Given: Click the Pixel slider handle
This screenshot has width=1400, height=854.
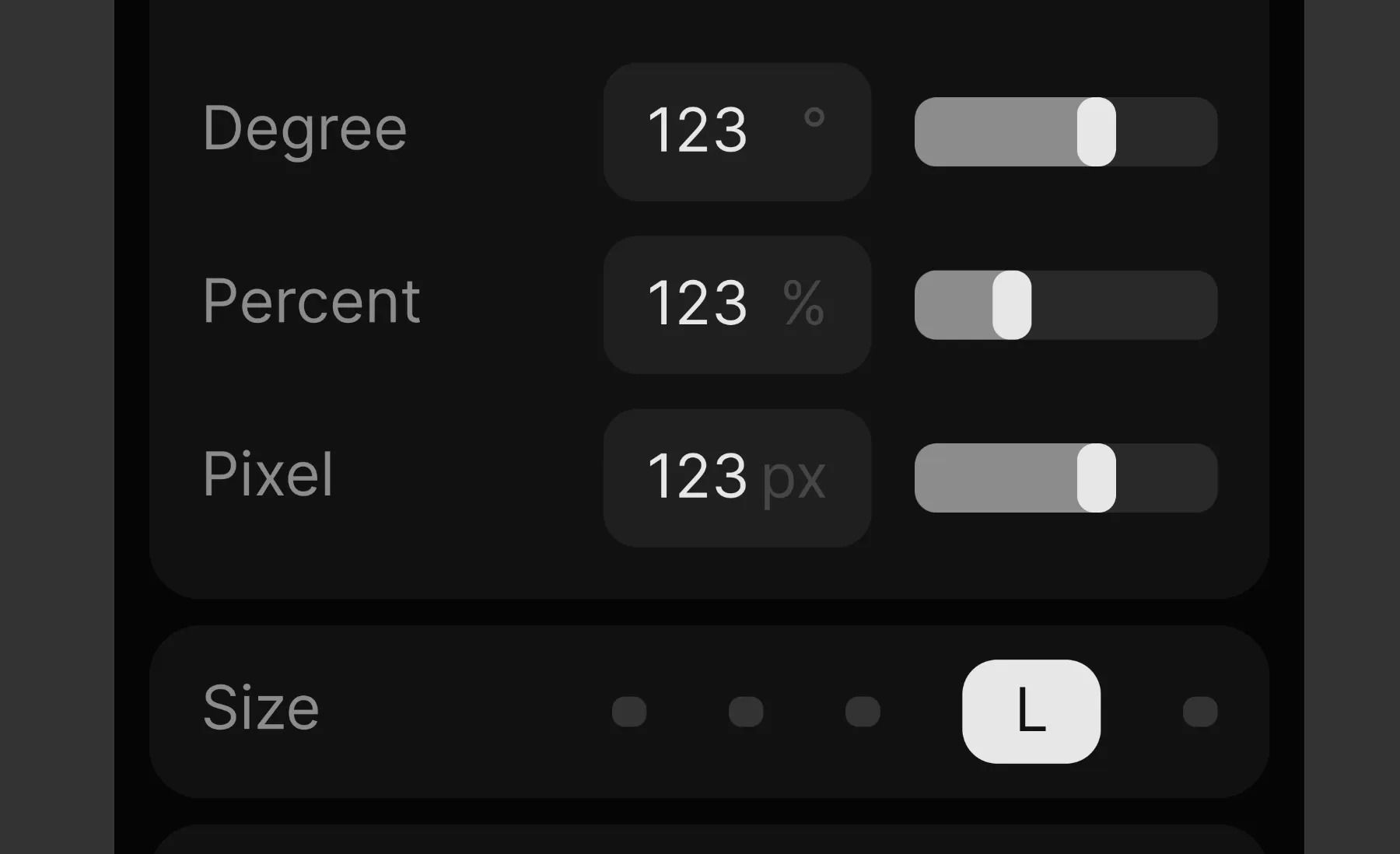Looking at the screenshot, I should (1096, 478).
